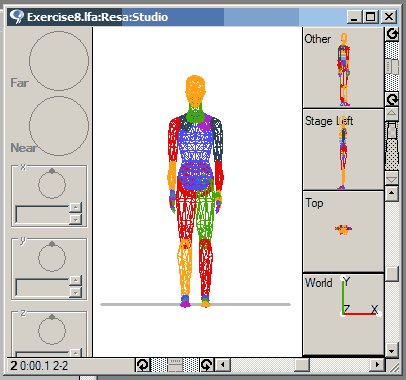Click the rotate icon below the zoom slider
Screen dimensions: 406x380
[x=392, y=99]
